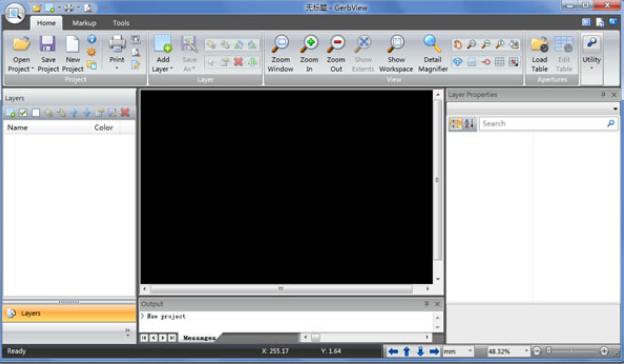Expand the Print dropdown arrow
Screen dimensions: 624x364
117,68
